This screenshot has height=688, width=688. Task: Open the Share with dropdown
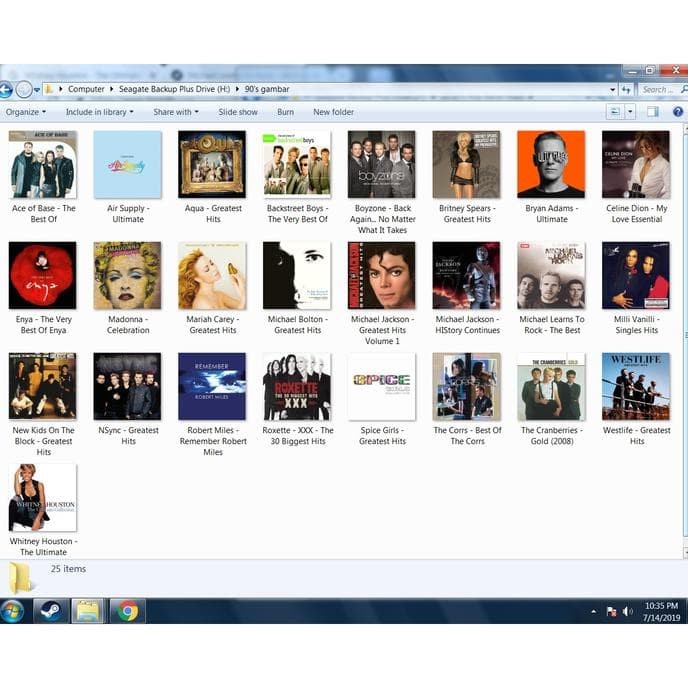176,112
